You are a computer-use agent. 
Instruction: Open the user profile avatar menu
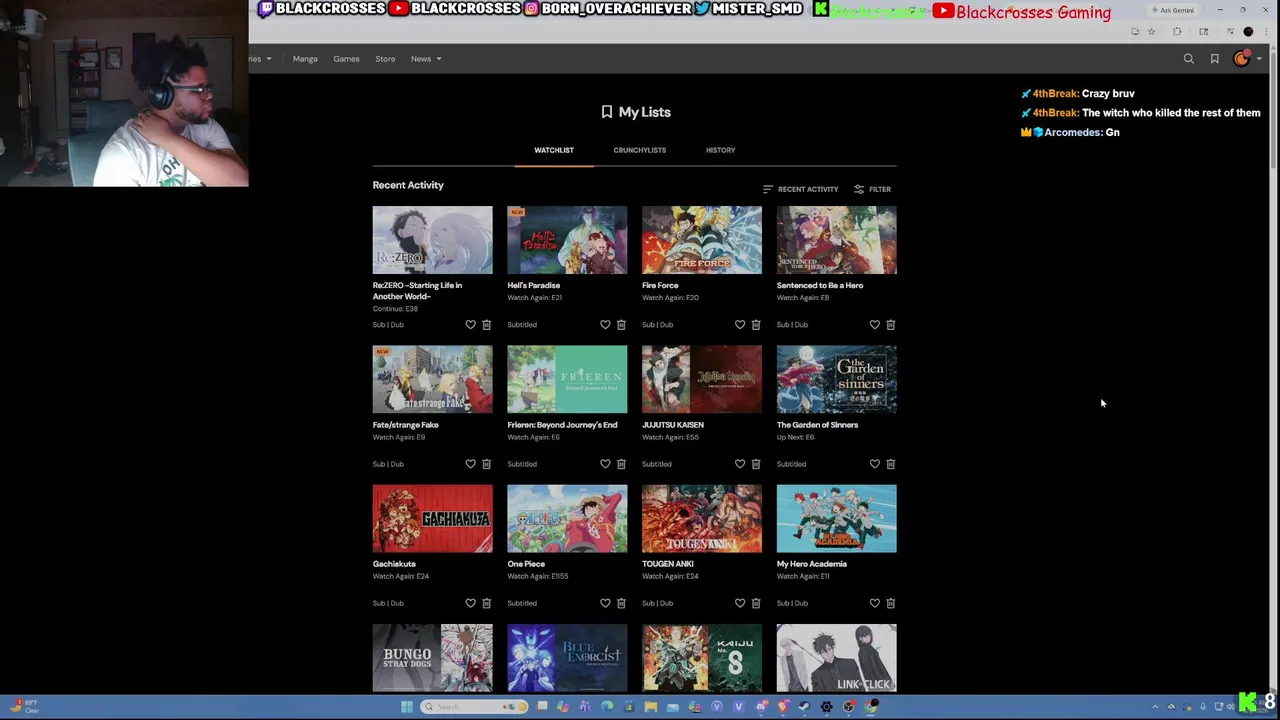click(1241, 59)
